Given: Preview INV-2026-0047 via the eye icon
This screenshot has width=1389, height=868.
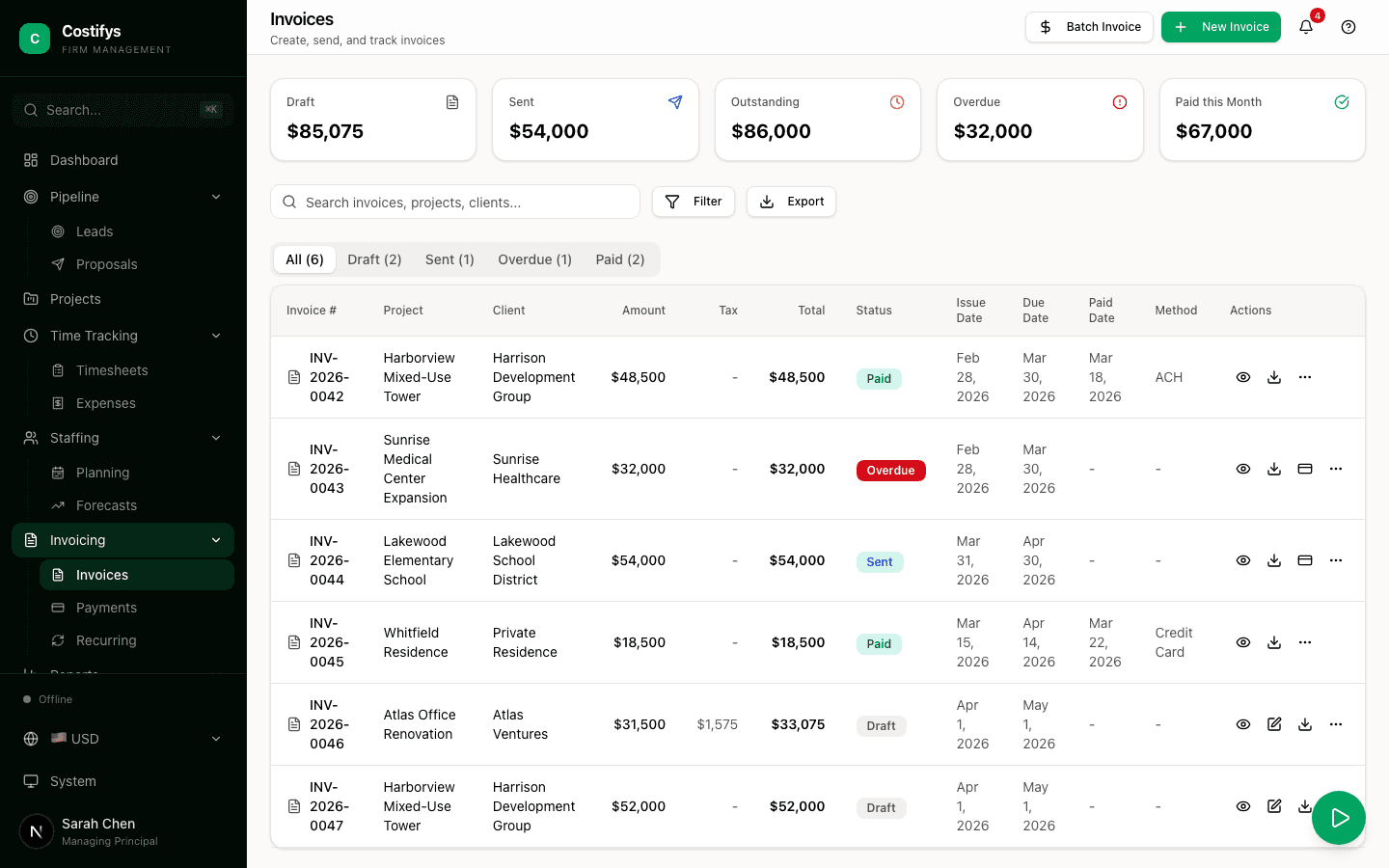Looking at the screenshot, I should [x=1243, y=806].
